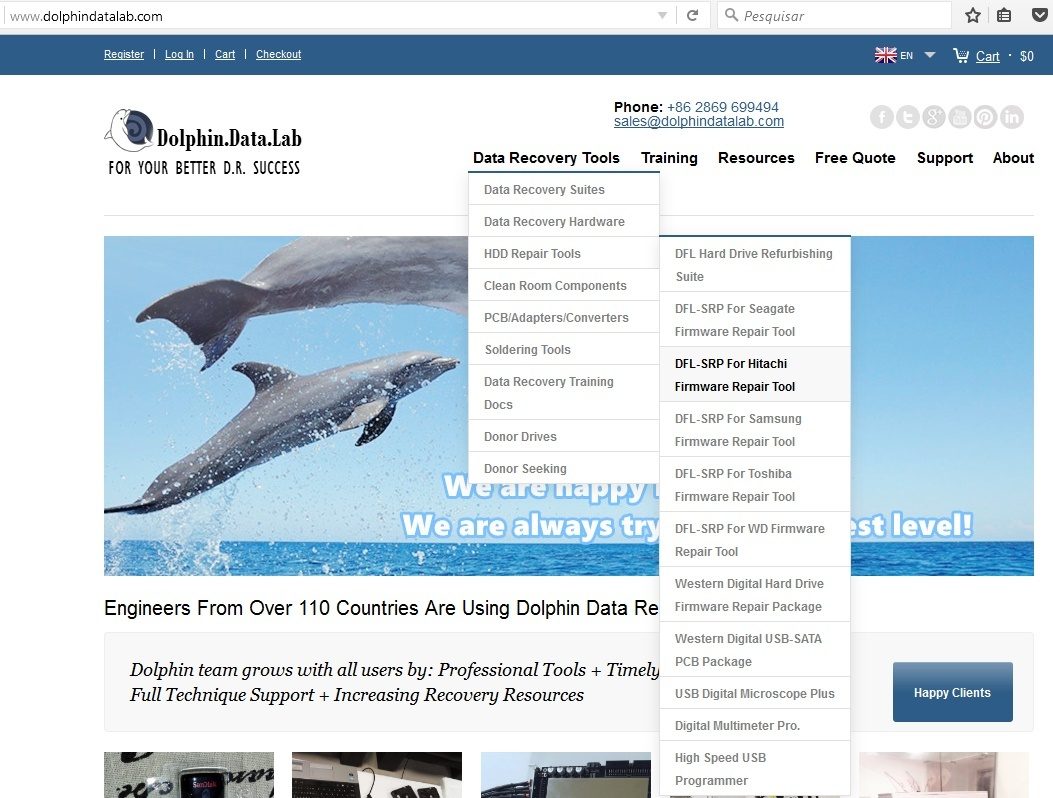Choose Western Digital Hard Drive Firmware Repair Package
Screen dimensions: 1053x798
coord(755,595)
